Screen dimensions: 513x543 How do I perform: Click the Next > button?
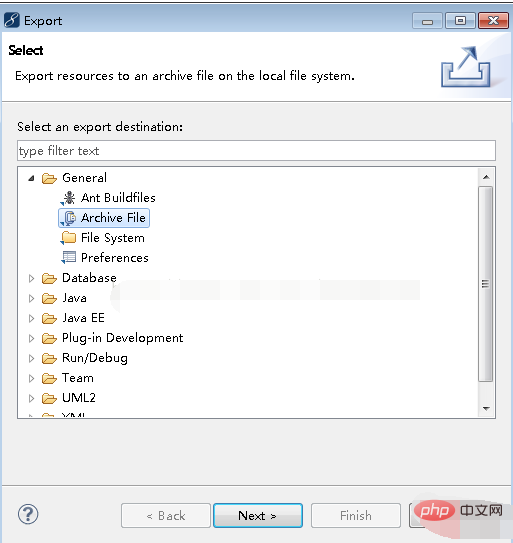[x=258, y=516]
